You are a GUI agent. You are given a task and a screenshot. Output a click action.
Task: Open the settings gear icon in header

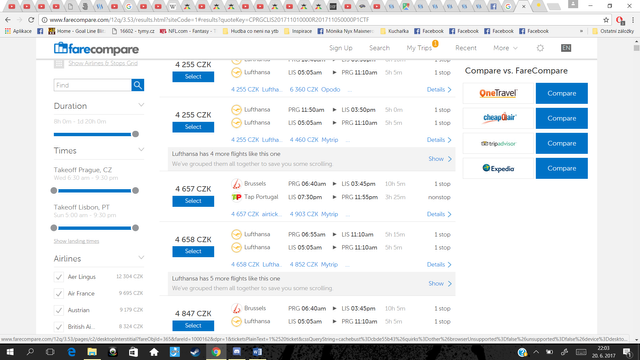[540, 48]
